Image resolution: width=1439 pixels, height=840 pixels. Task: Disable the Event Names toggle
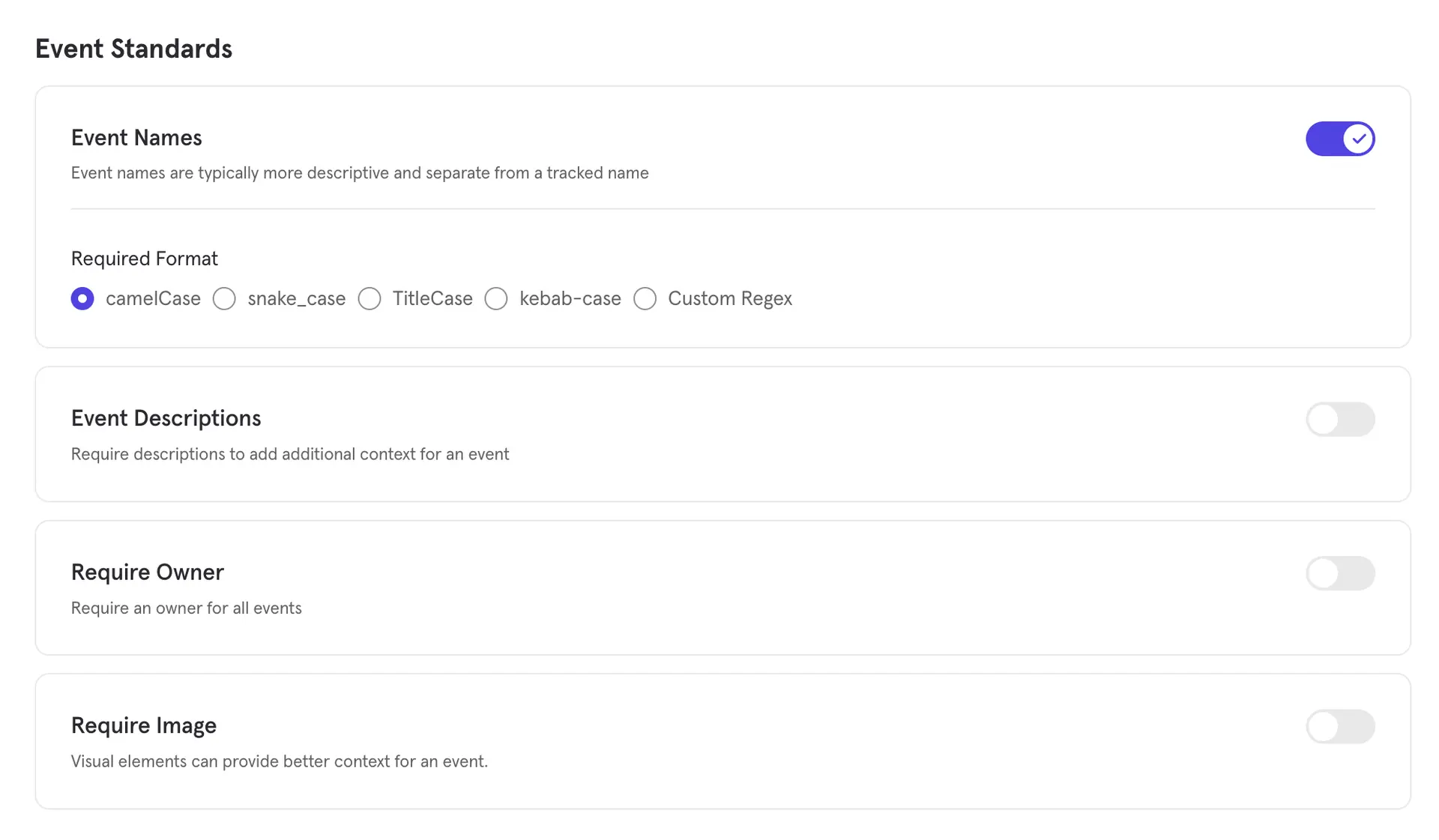click(x=1341, y=139)
